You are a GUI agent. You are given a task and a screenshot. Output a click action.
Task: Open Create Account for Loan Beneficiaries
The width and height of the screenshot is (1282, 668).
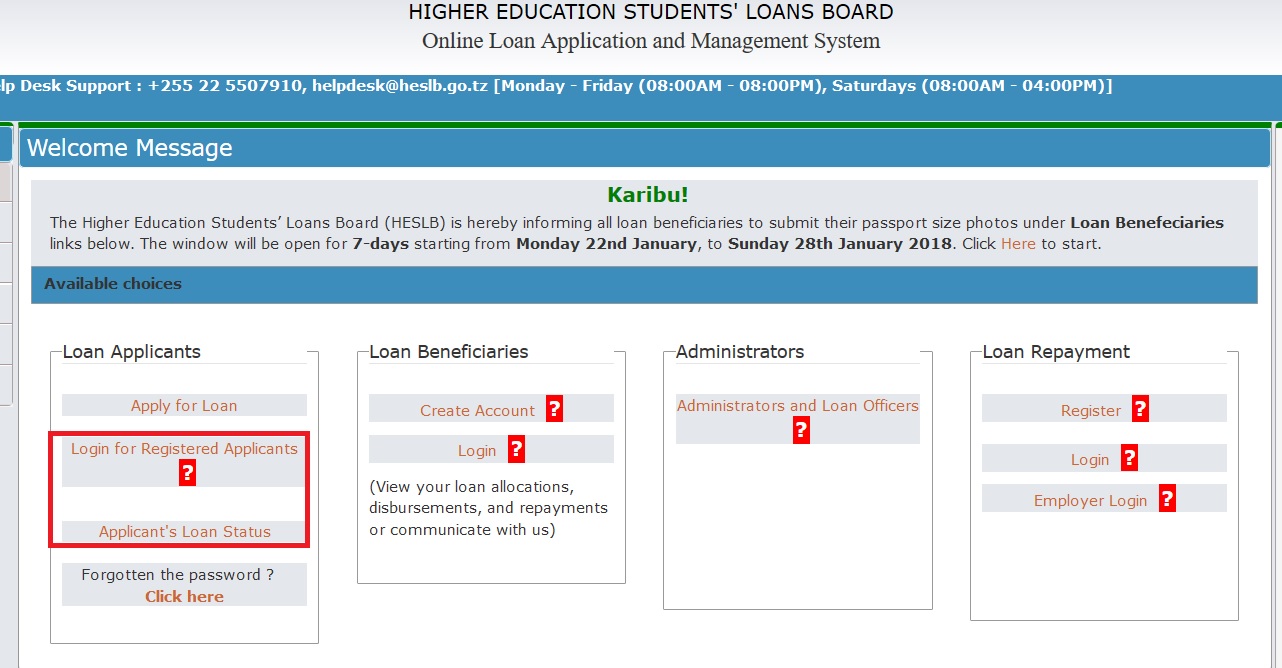click(477, 411)
